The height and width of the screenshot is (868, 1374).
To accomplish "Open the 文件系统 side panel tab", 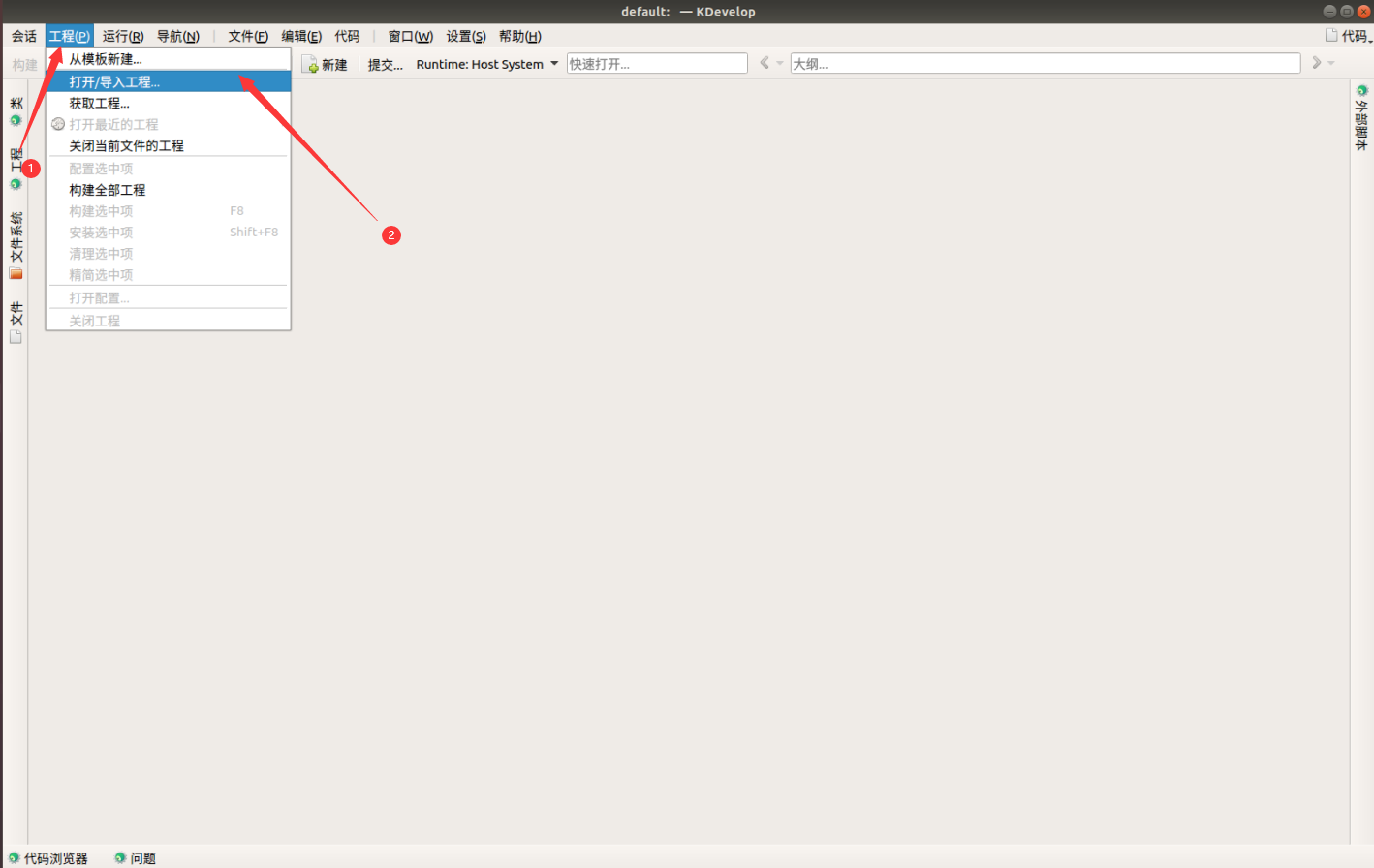I will 16,245.
